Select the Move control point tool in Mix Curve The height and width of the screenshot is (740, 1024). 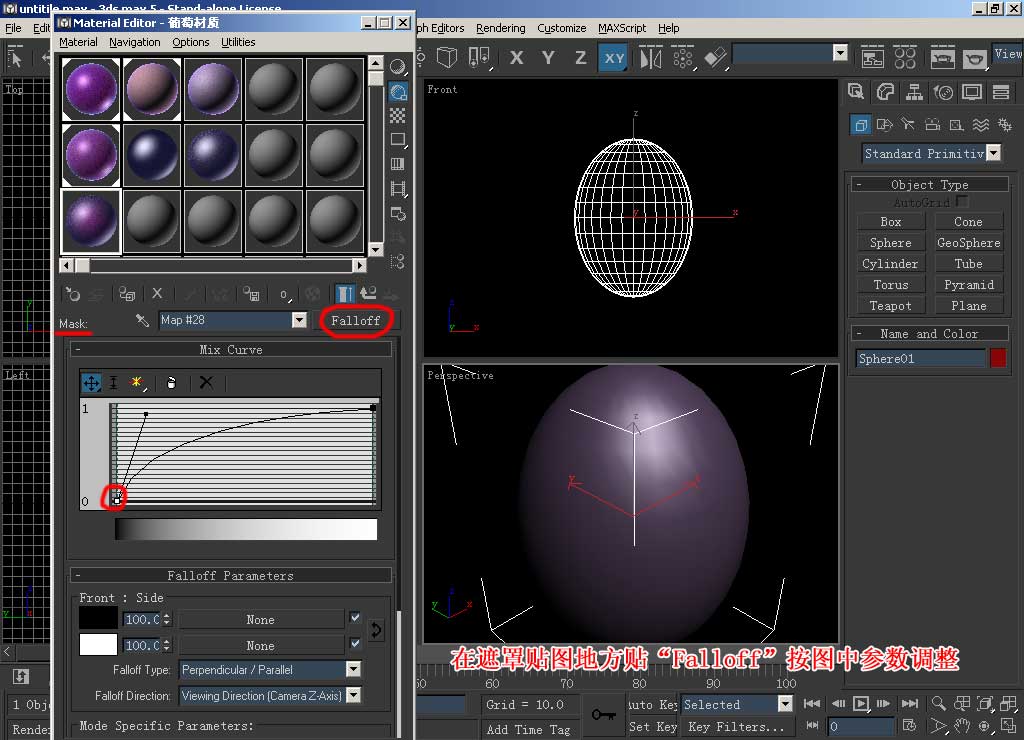[x=91, y=383]
